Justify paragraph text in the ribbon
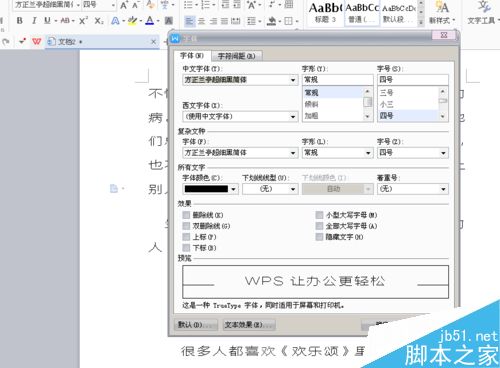500x368 pixels. (224, 21)
